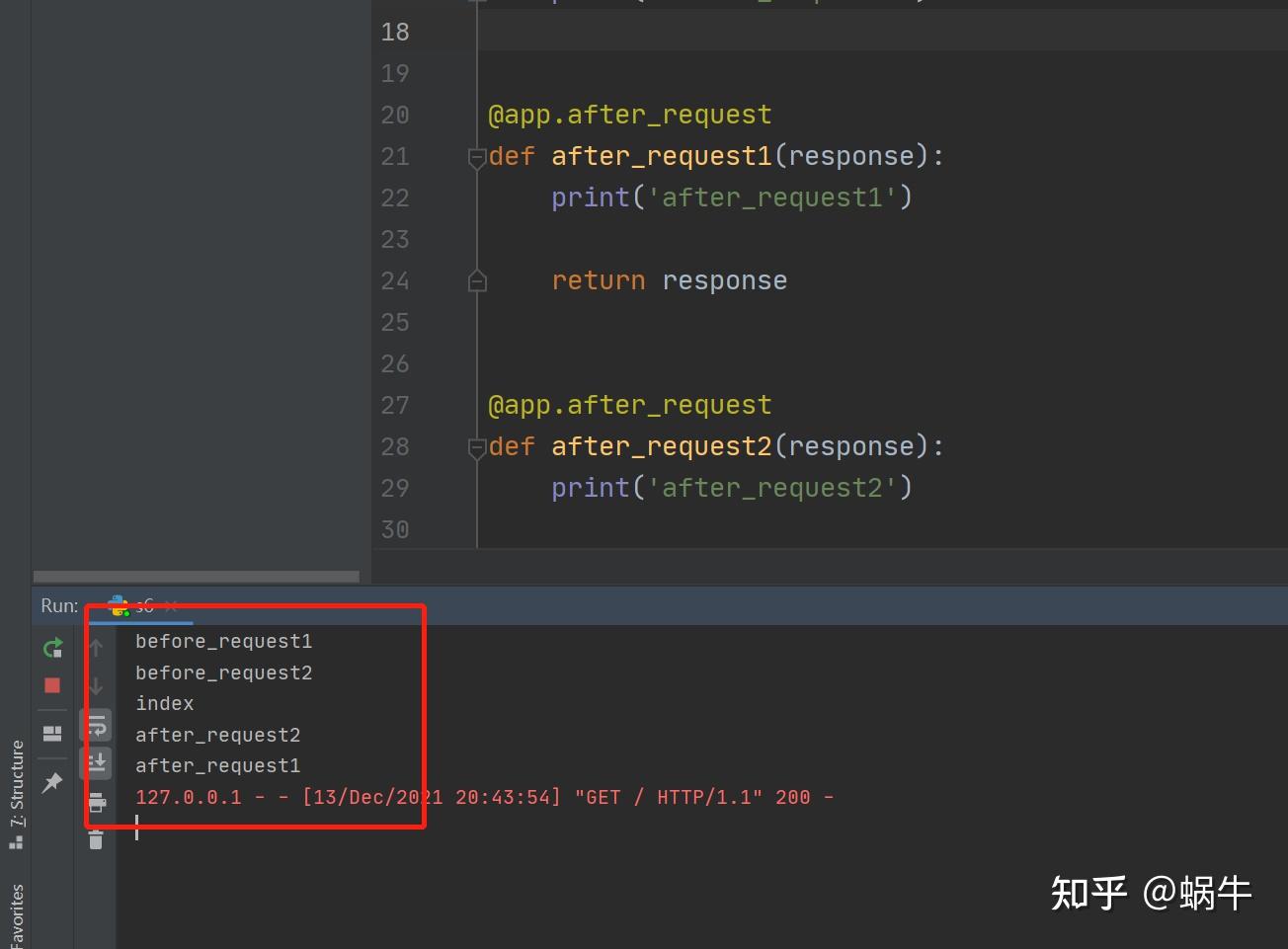The height and width of the screenshot is (949, 1288).
Task: Enable soft-wrap in the console output
Action: point(96,724)
